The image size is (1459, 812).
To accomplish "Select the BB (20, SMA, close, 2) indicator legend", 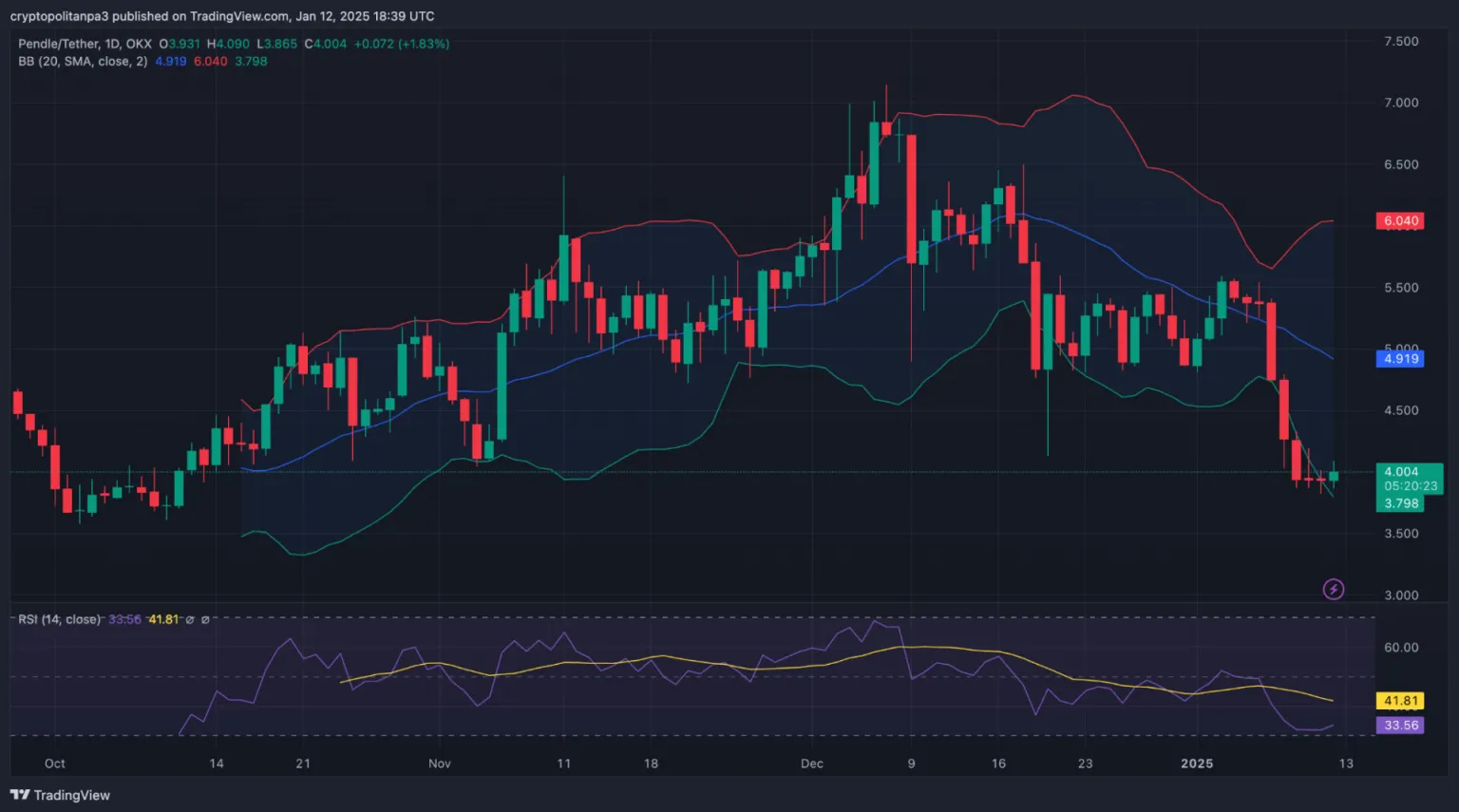I will (x=83, y=61).
